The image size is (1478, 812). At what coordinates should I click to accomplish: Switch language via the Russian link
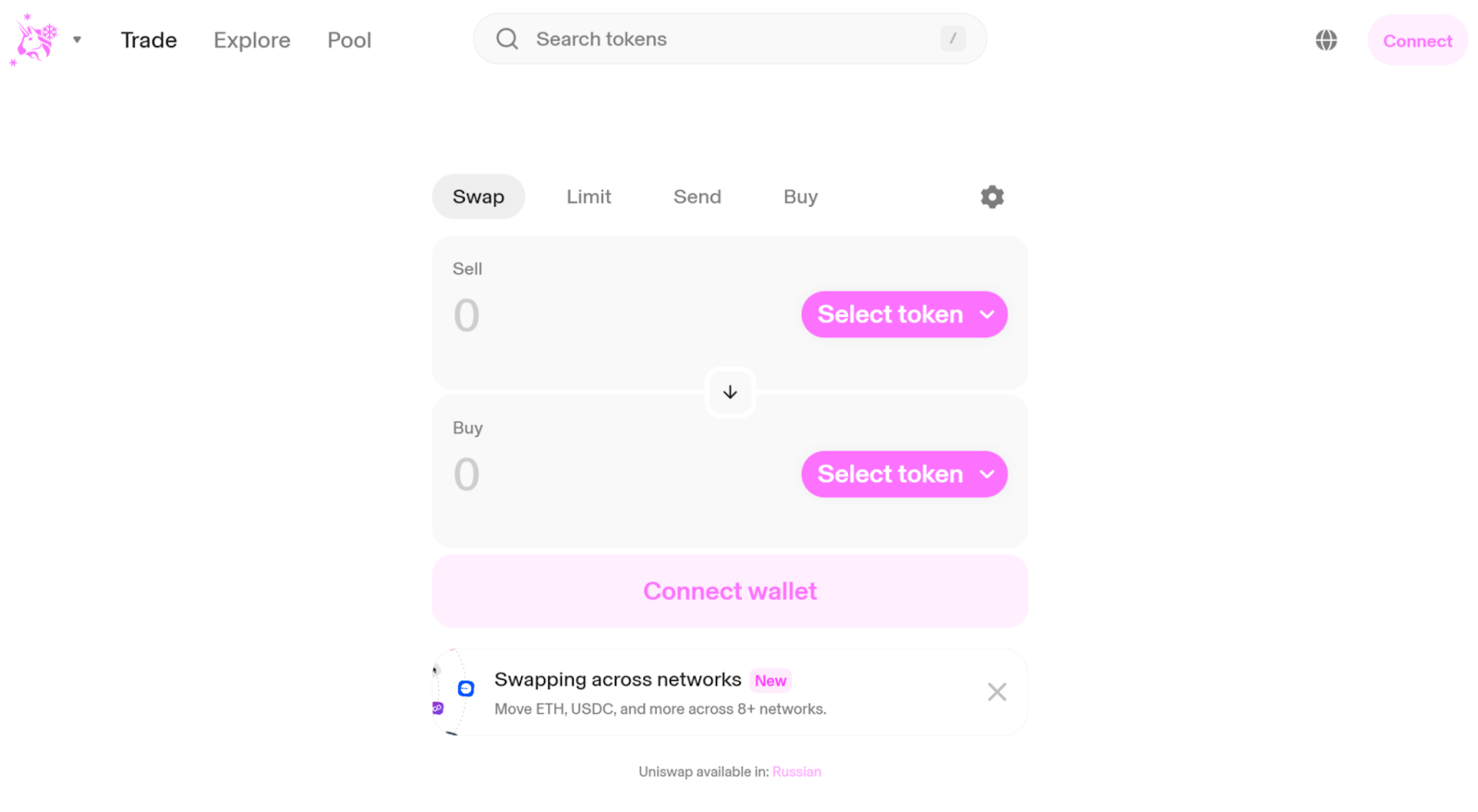tap(796, 772)
